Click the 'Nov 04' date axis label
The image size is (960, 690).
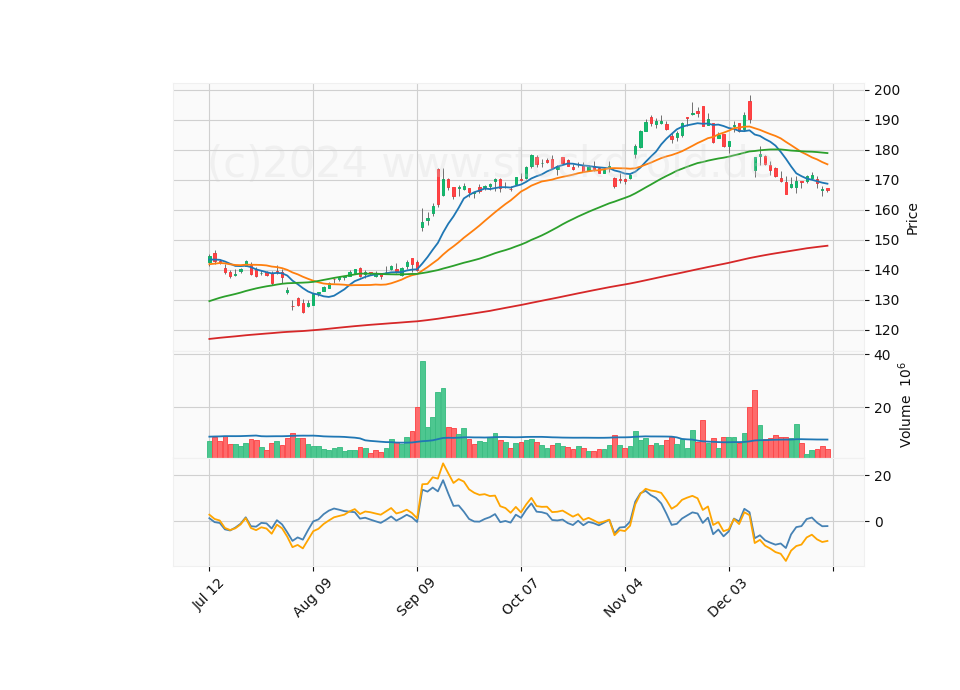click(623, 598)
